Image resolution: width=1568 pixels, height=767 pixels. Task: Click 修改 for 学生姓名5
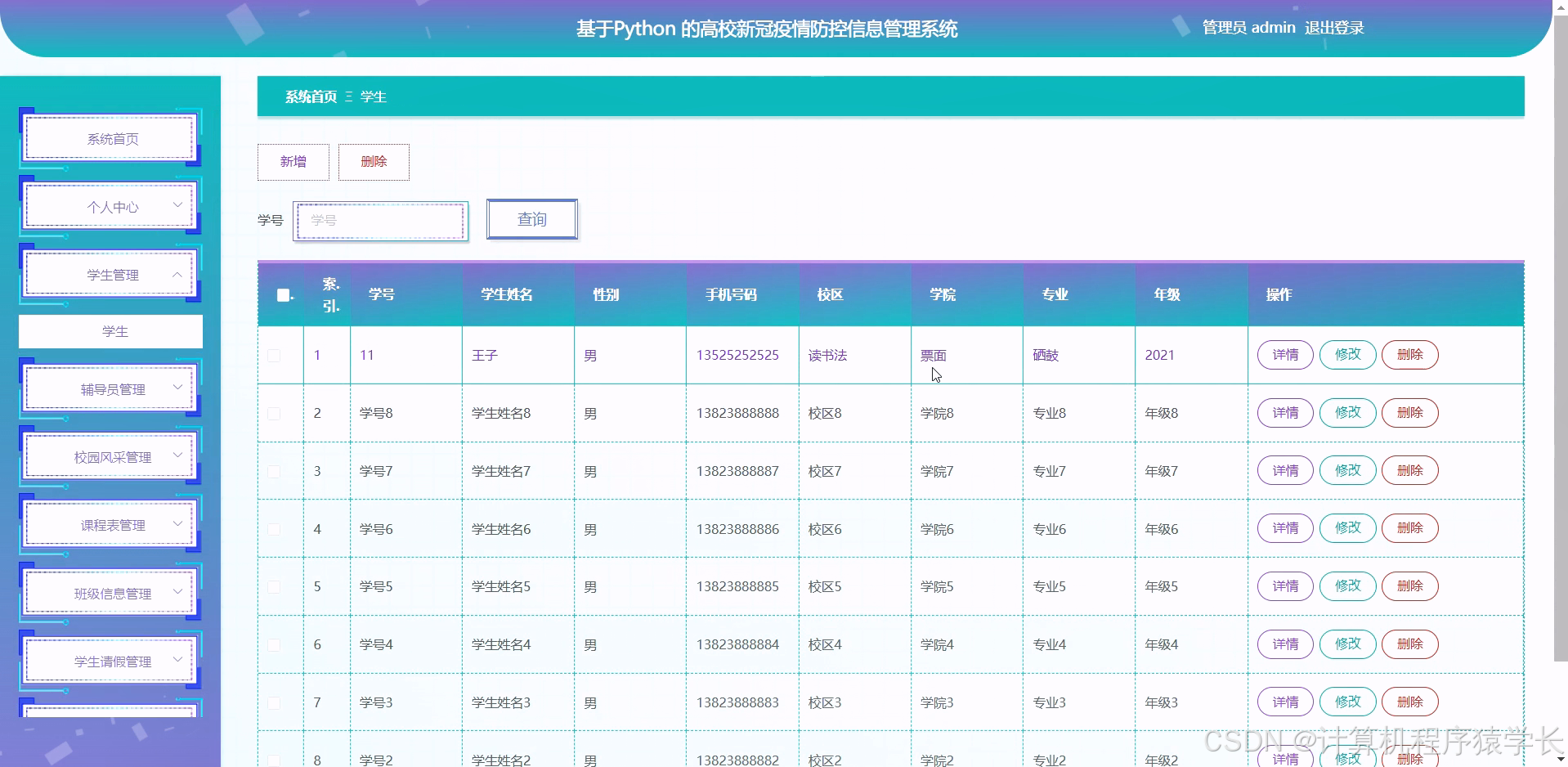point(1348,586)
